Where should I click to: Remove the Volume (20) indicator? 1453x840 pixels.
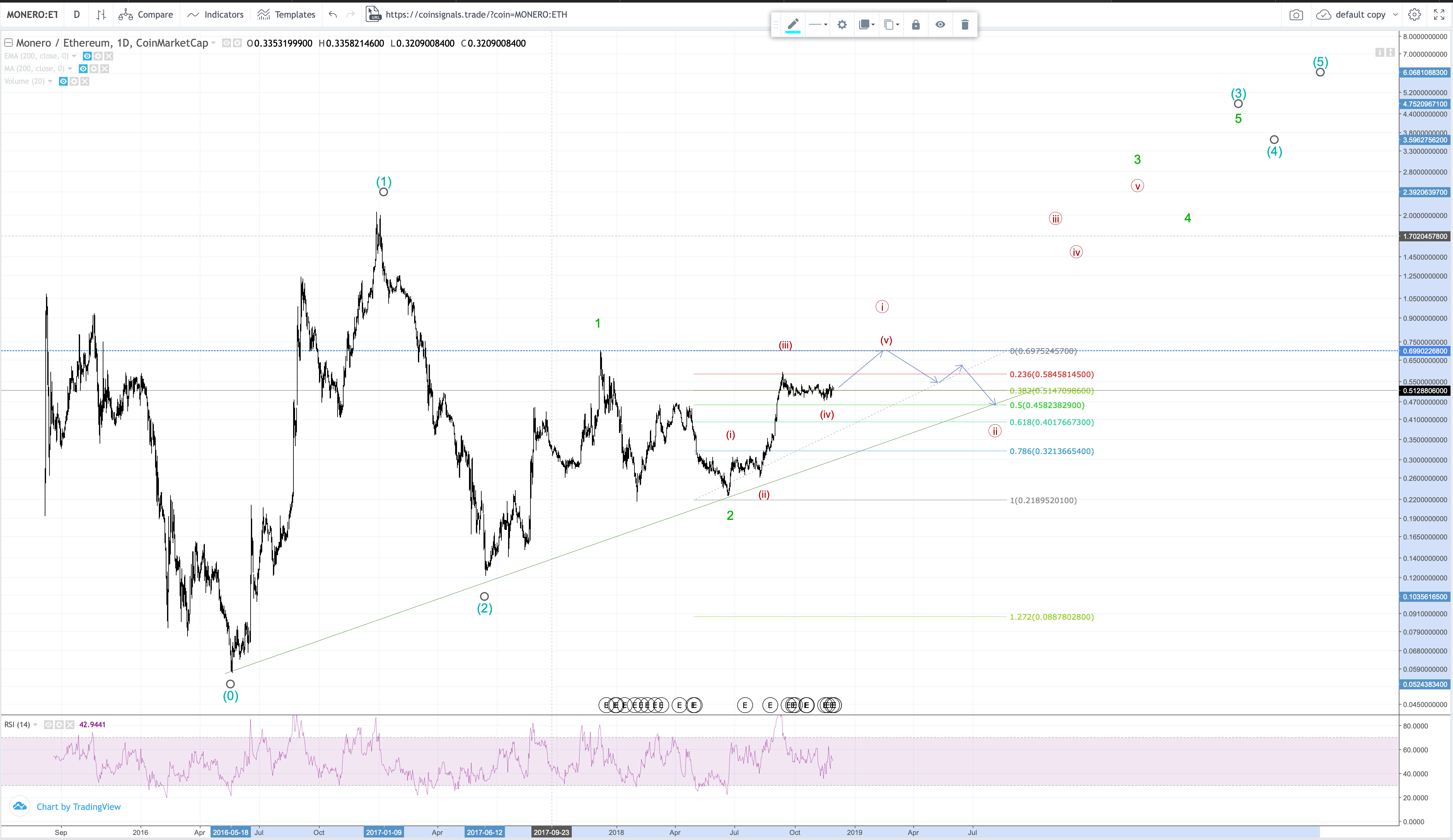pyautogui.click(x=85, y=81)
